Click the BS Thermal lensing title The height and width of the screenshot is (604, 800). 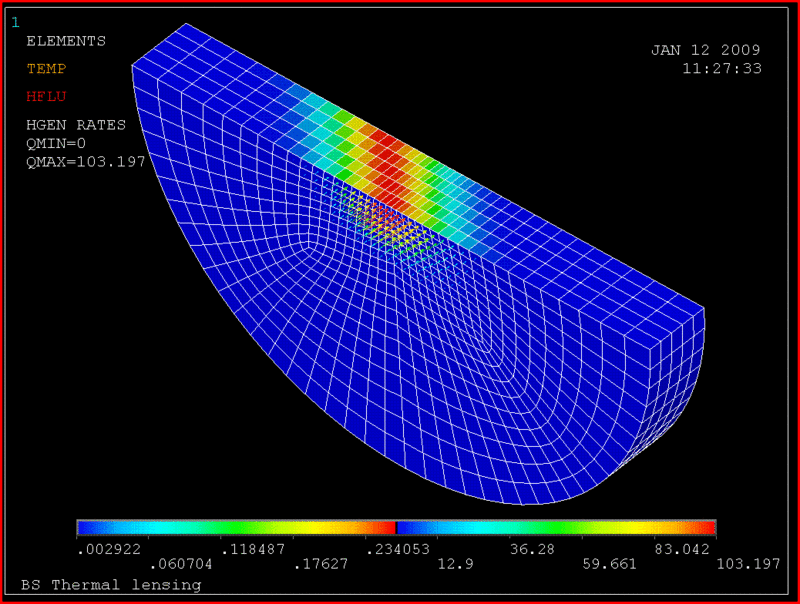coord(111,585)
